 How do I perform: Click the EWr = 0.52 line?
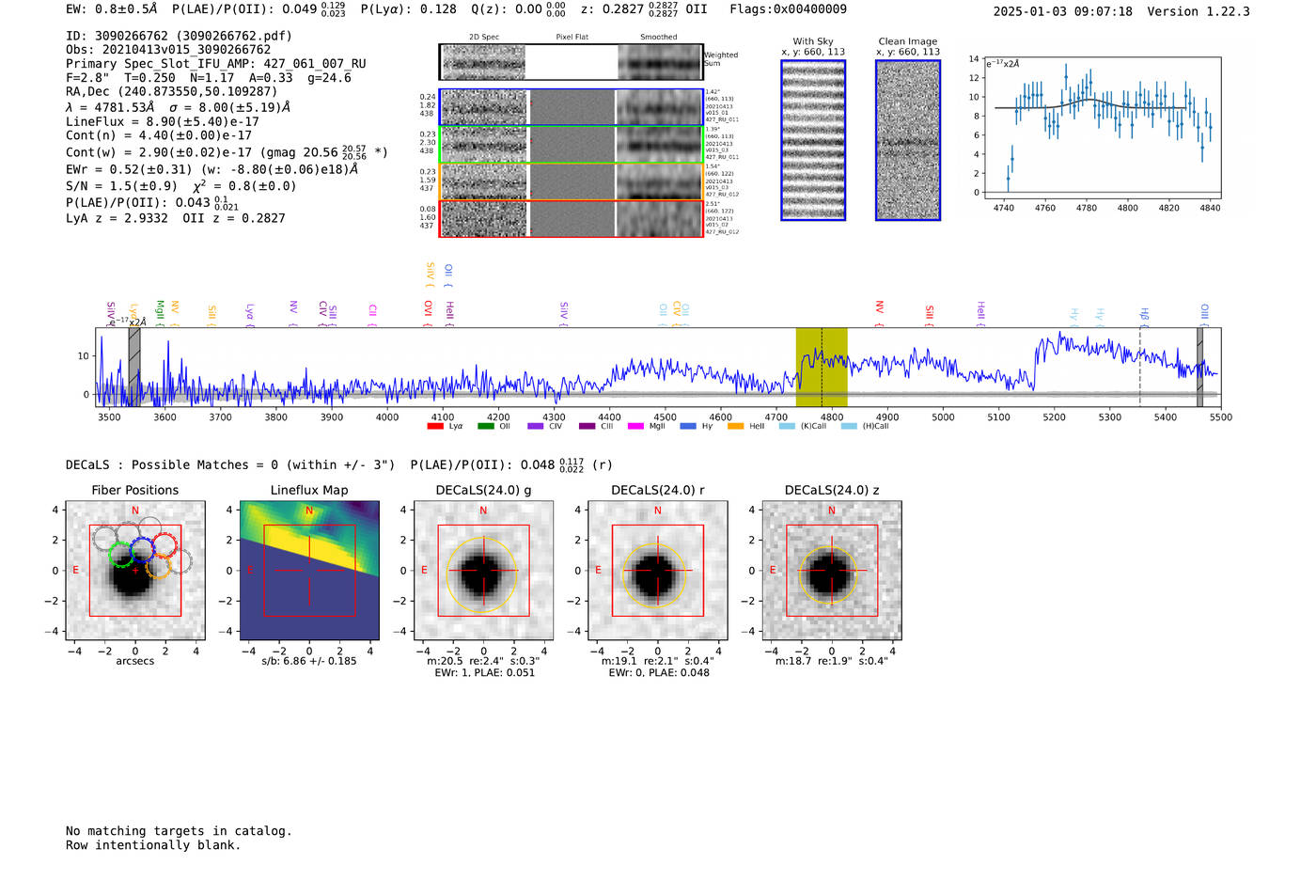(212, 169)
